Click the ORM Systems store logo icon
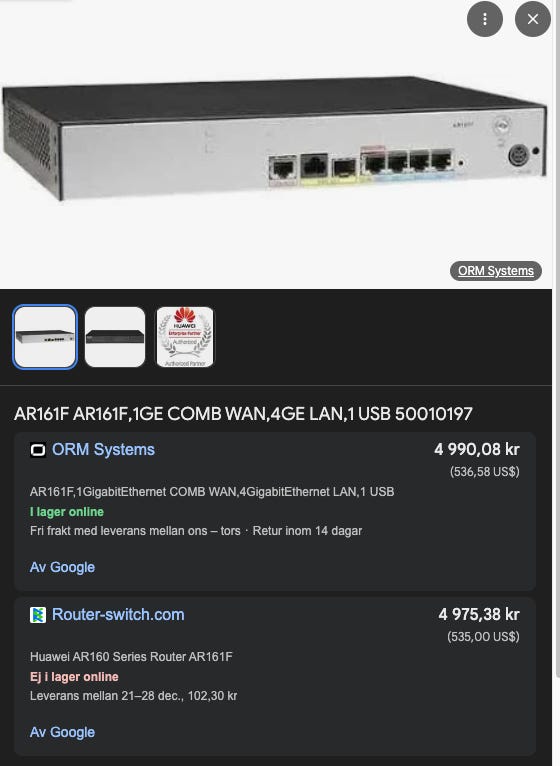 [x=38, y=449]
